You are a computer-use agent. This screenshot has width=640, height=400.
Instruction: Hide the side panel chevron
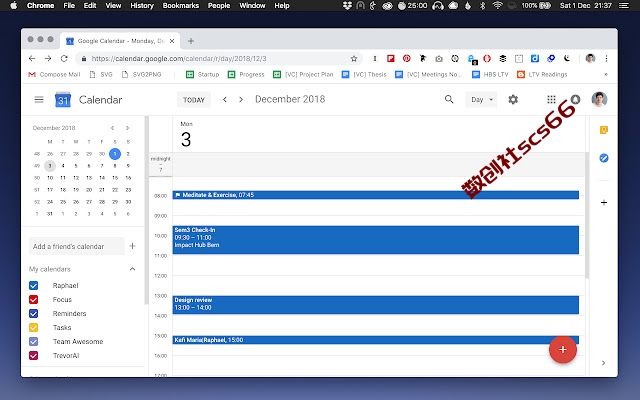(603, 363)
